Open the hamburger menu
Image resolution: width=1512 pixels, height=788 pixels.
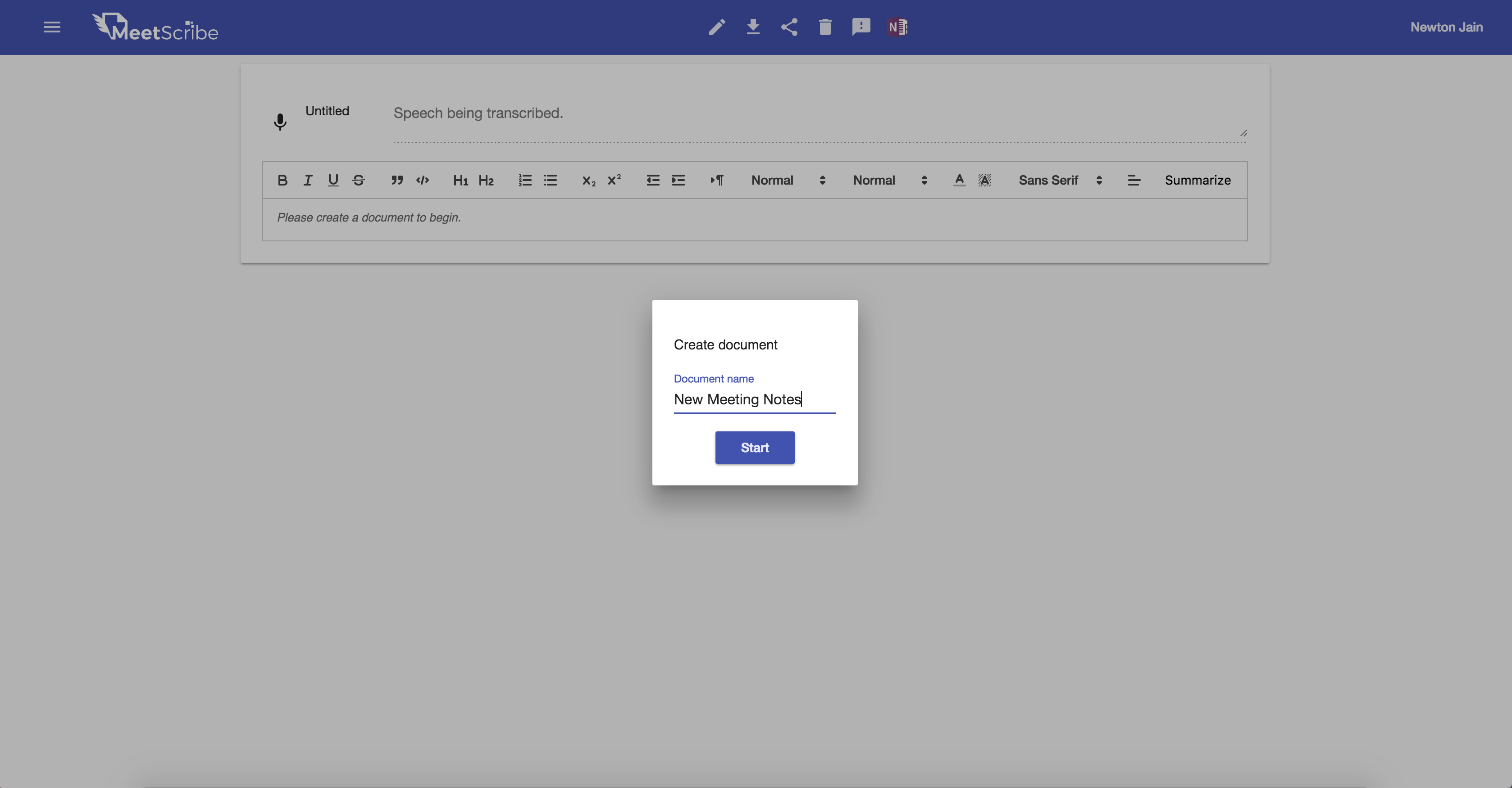click(x=52, y=27)
